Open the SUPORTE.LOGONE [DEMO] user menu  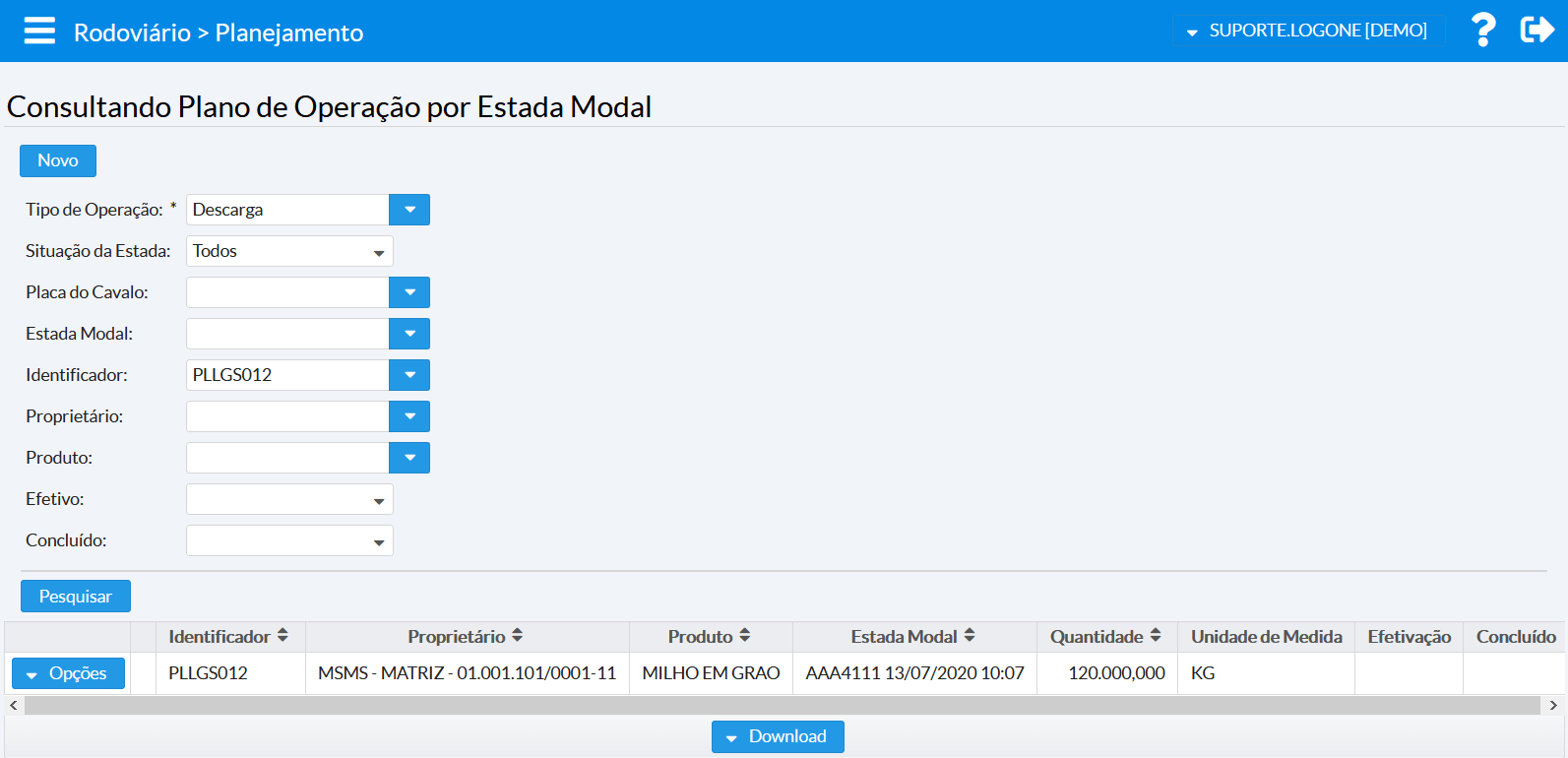(1307, 31)
